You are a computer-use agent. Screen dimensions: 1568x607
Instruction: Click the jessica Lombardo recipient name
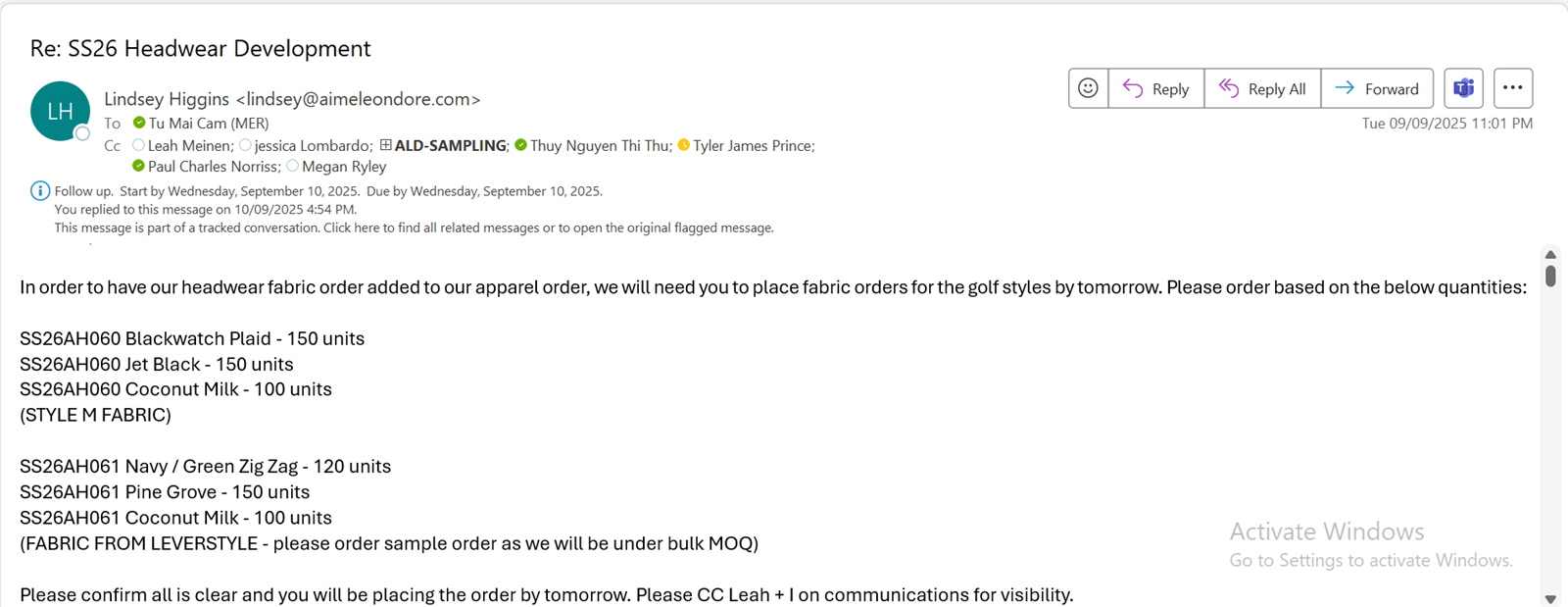coord(312,146)
